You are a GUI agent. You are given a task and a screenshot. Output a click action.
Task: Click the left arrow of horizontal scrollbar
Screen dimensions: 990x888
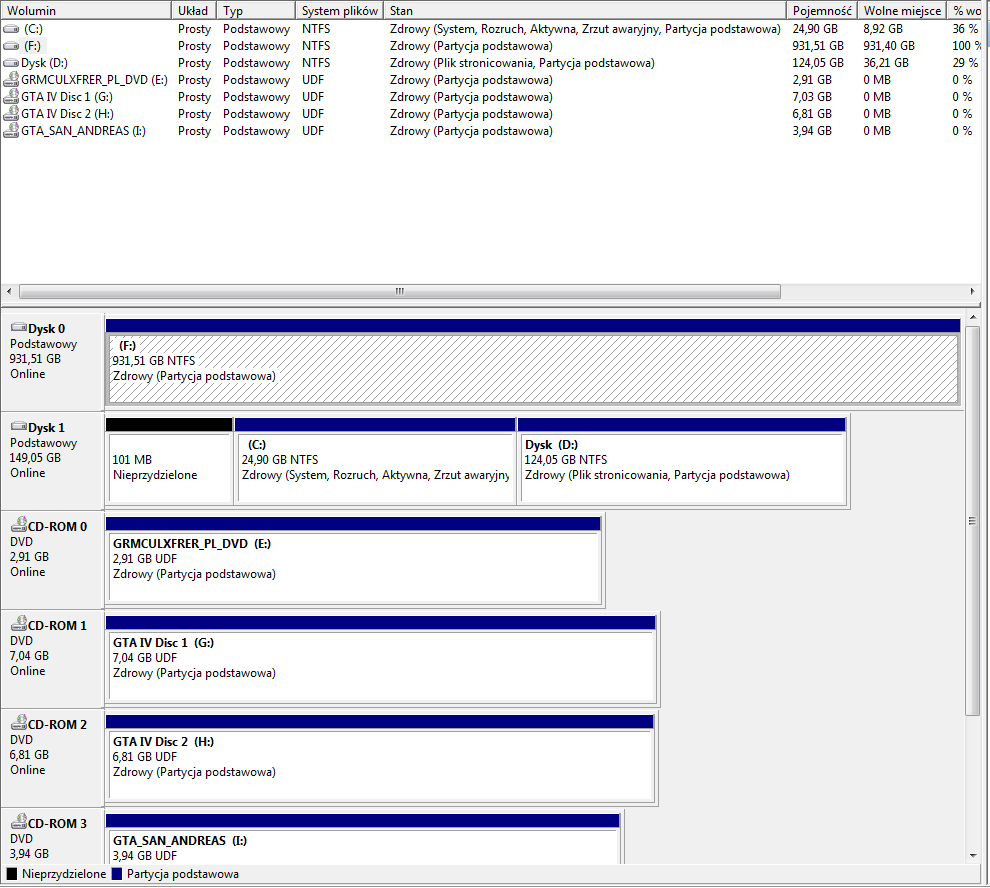coord(9,291)
